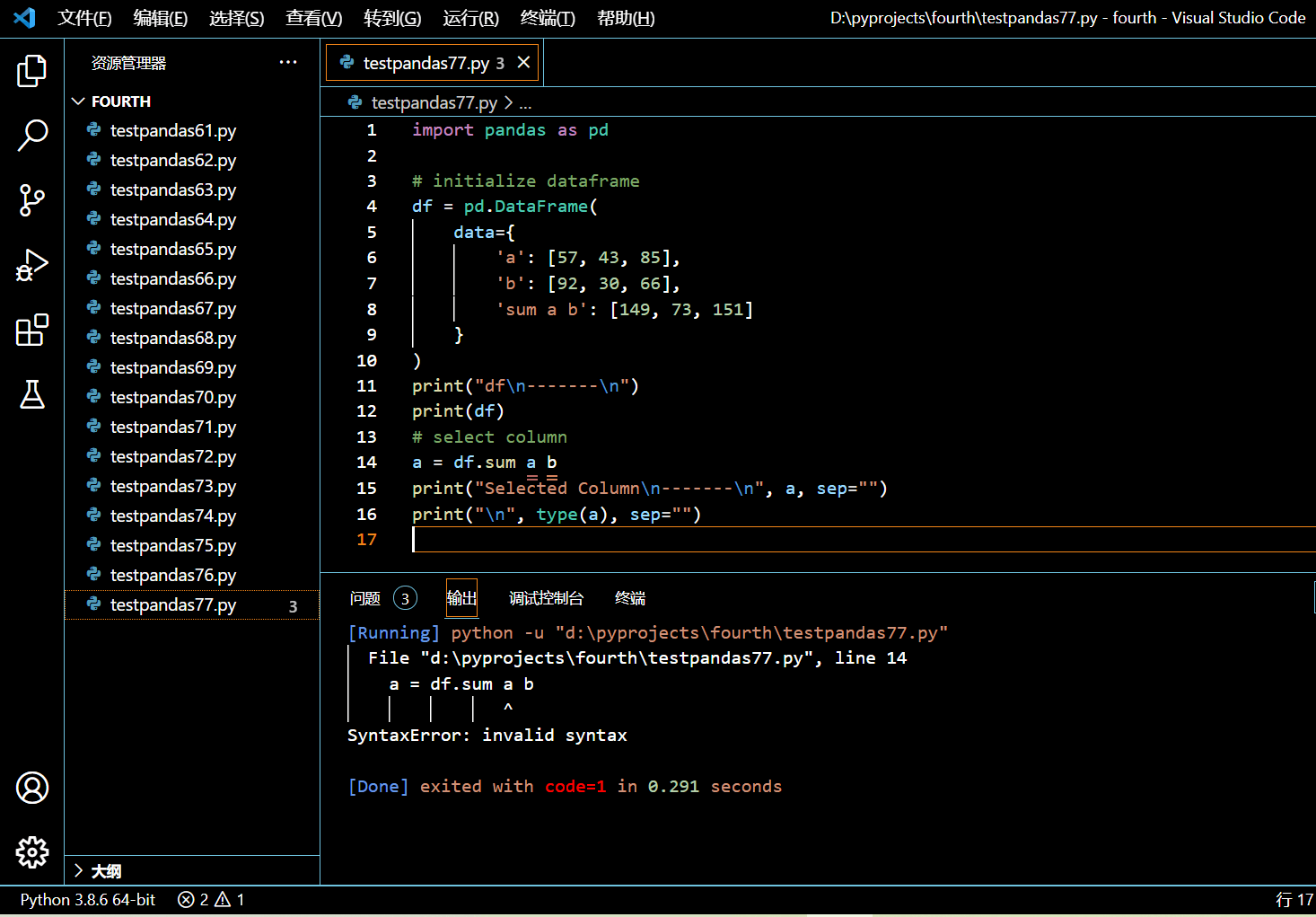Open testpandas61.py in explorer
Image resolution: width=1316 pixels, height=917 pixels.
click(x=192, y=130)
